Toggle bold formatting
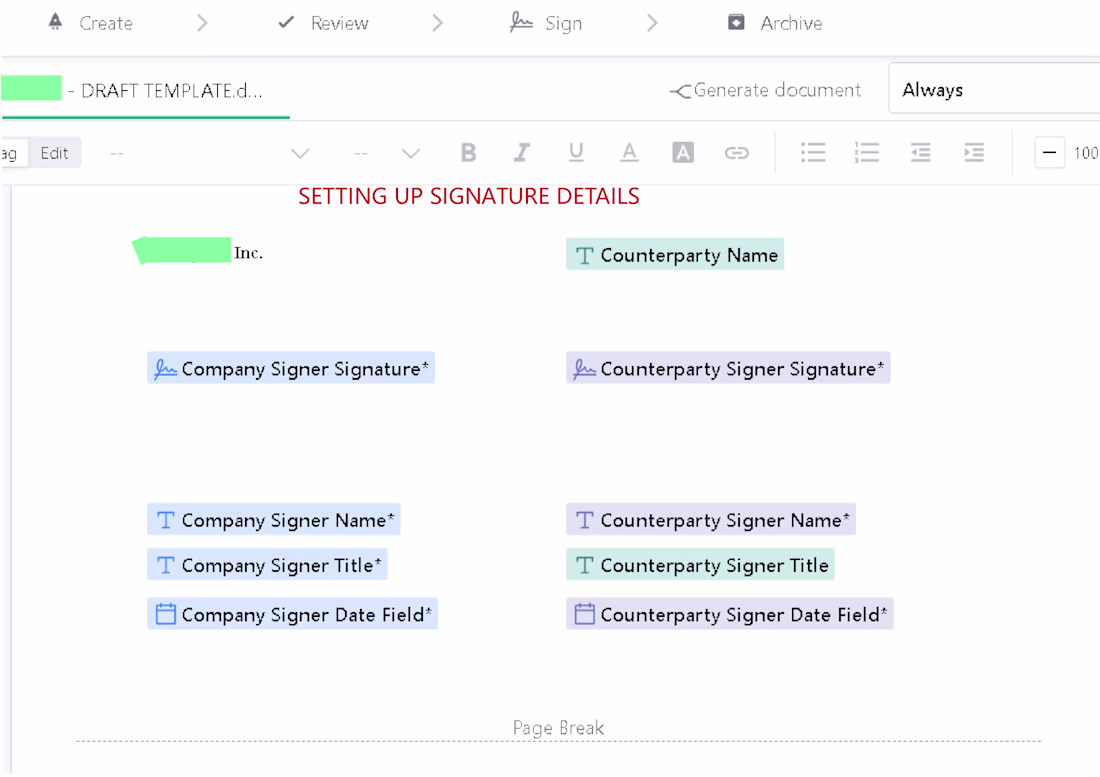The height and width of the screenshot is (777, 1100). (x=468, y=152)
